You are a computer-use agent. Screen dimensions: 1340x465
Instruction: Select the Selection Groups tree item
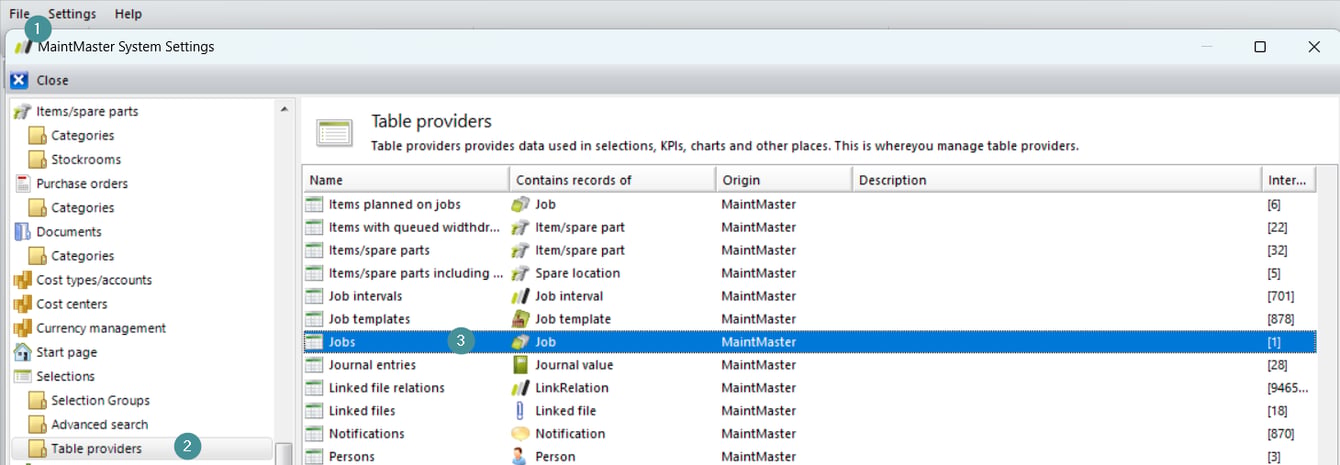(100, 400)
